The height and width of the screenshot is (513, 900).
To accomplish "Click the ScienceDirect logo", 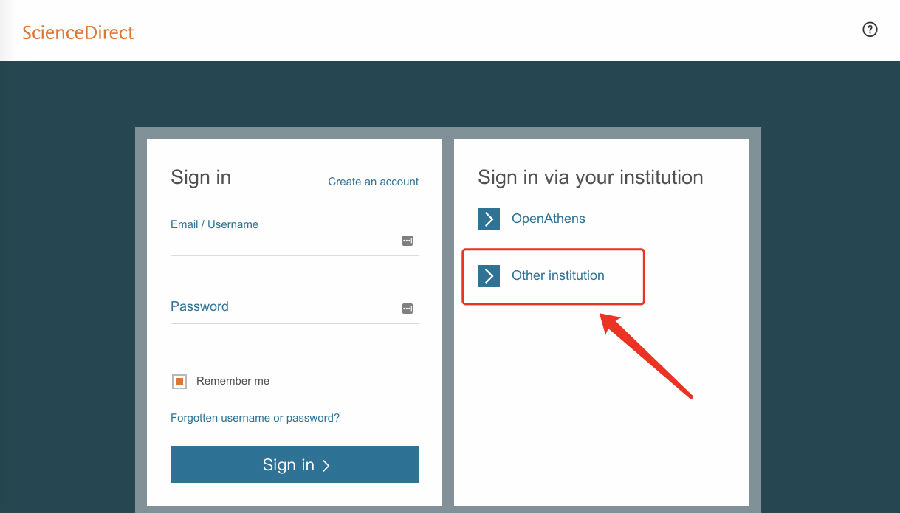I will (78, 32).
